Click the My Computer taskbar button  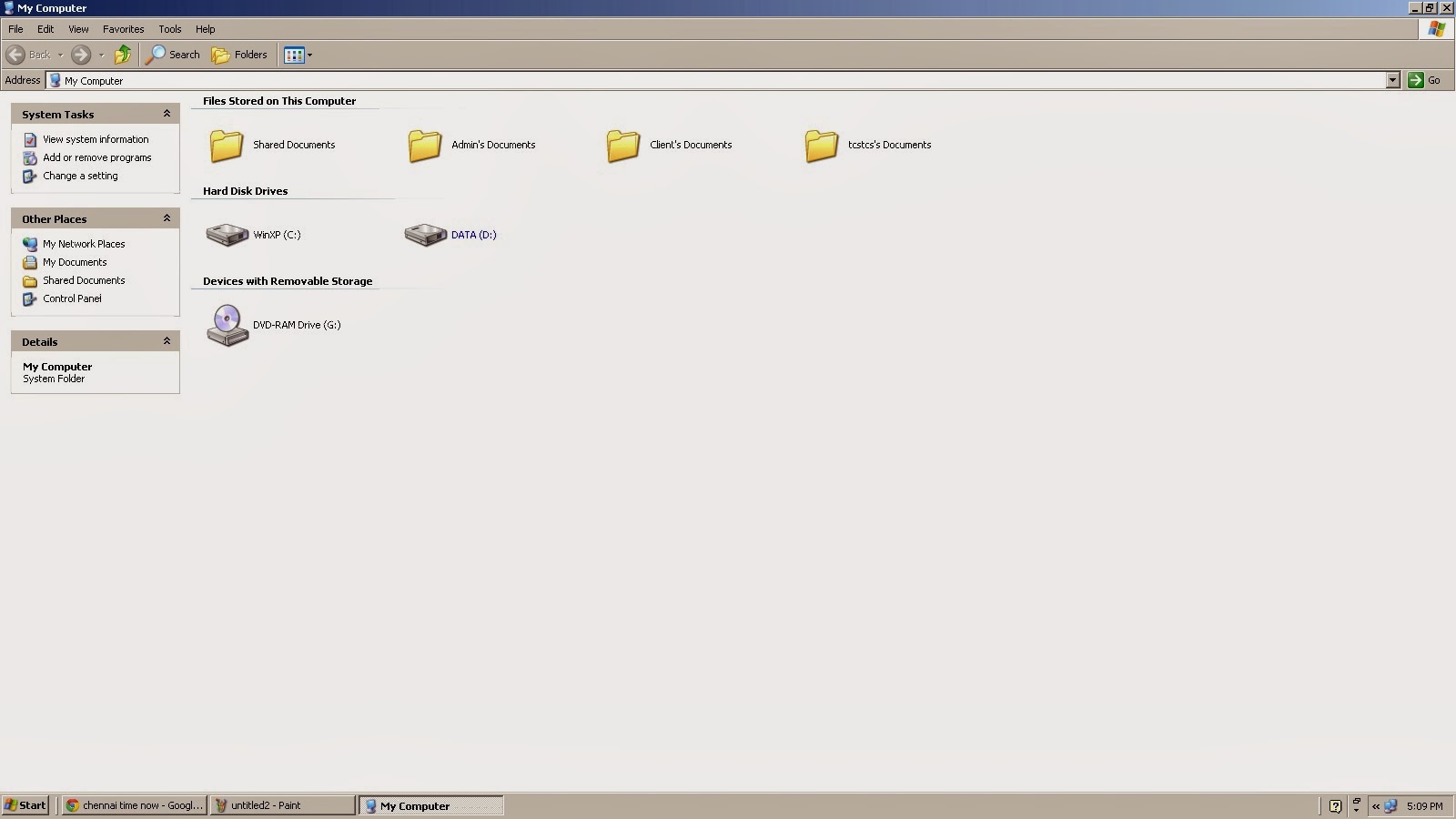point(431,805)
